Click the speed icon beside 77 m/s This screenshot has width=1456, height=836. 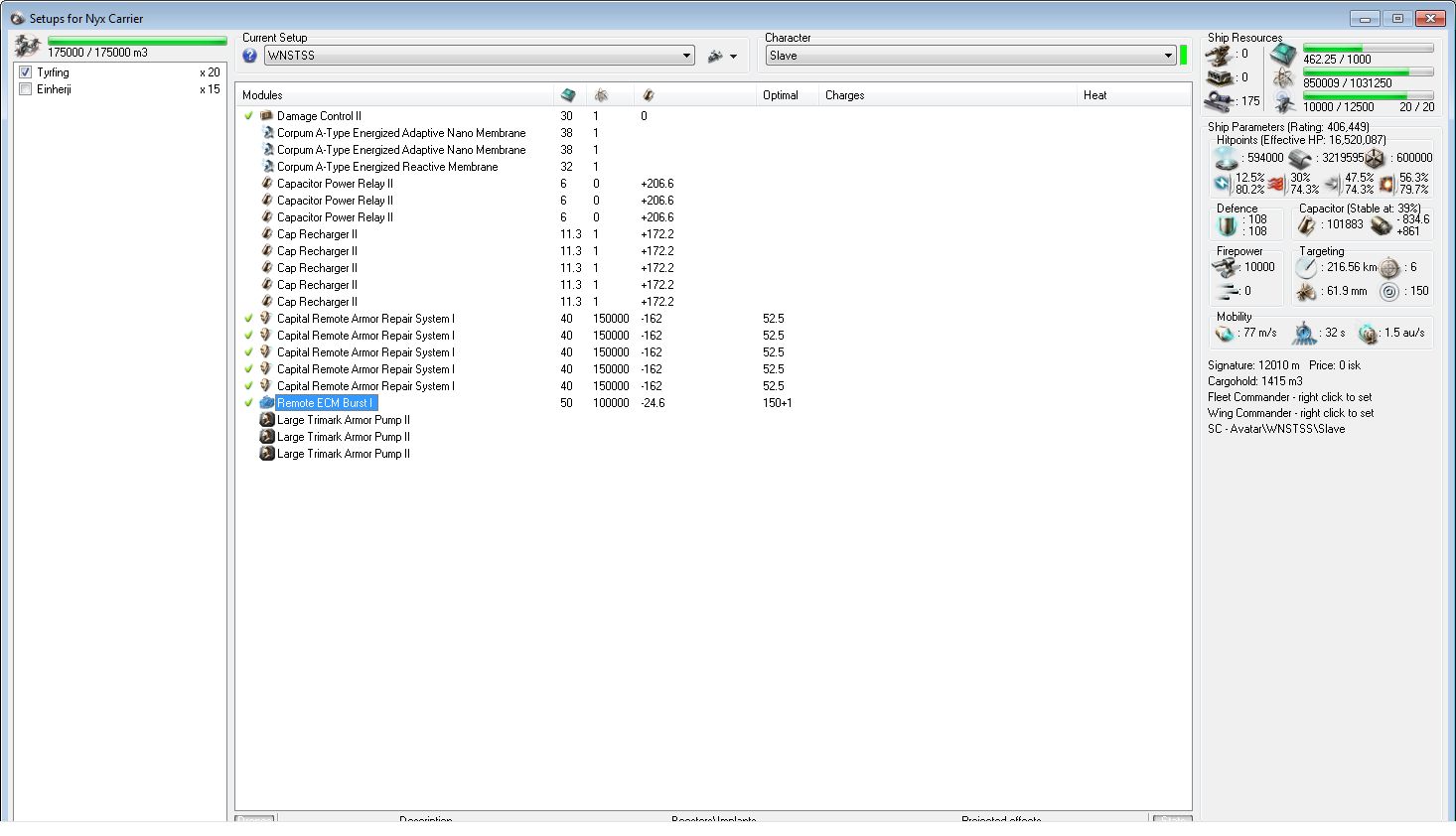[1225, 334]
